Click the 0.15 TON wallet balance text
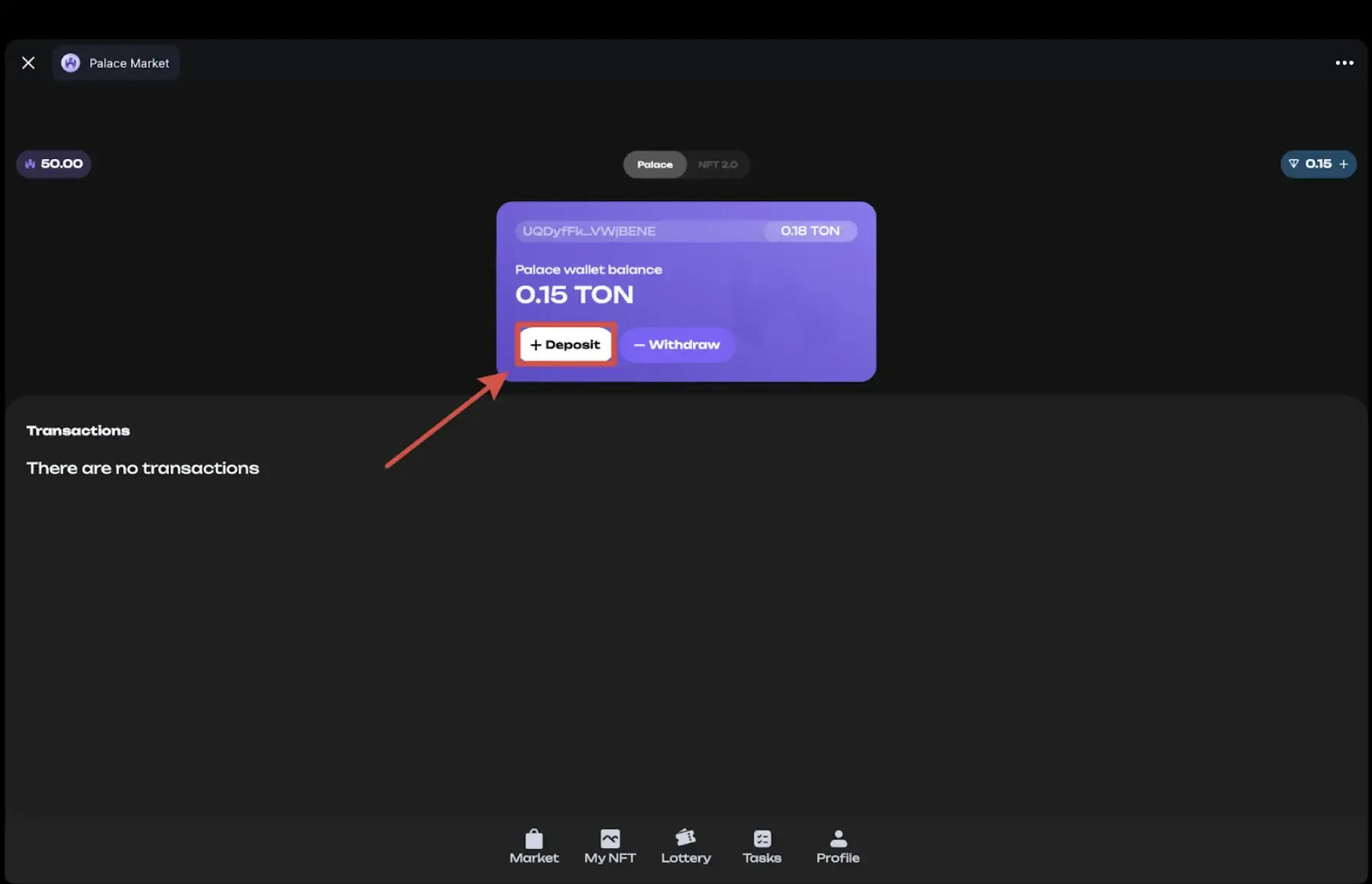This screenshot has width=1372, height=884. point(574,294)
